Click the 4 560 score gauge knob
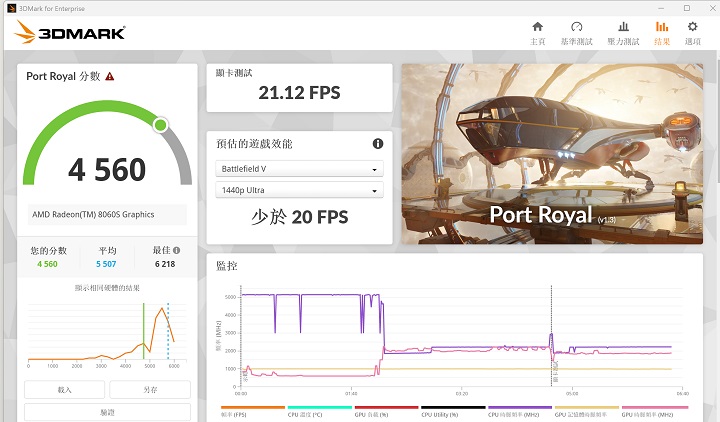The width and height of the screenshot is (720, 422). (x=160, y=124)
